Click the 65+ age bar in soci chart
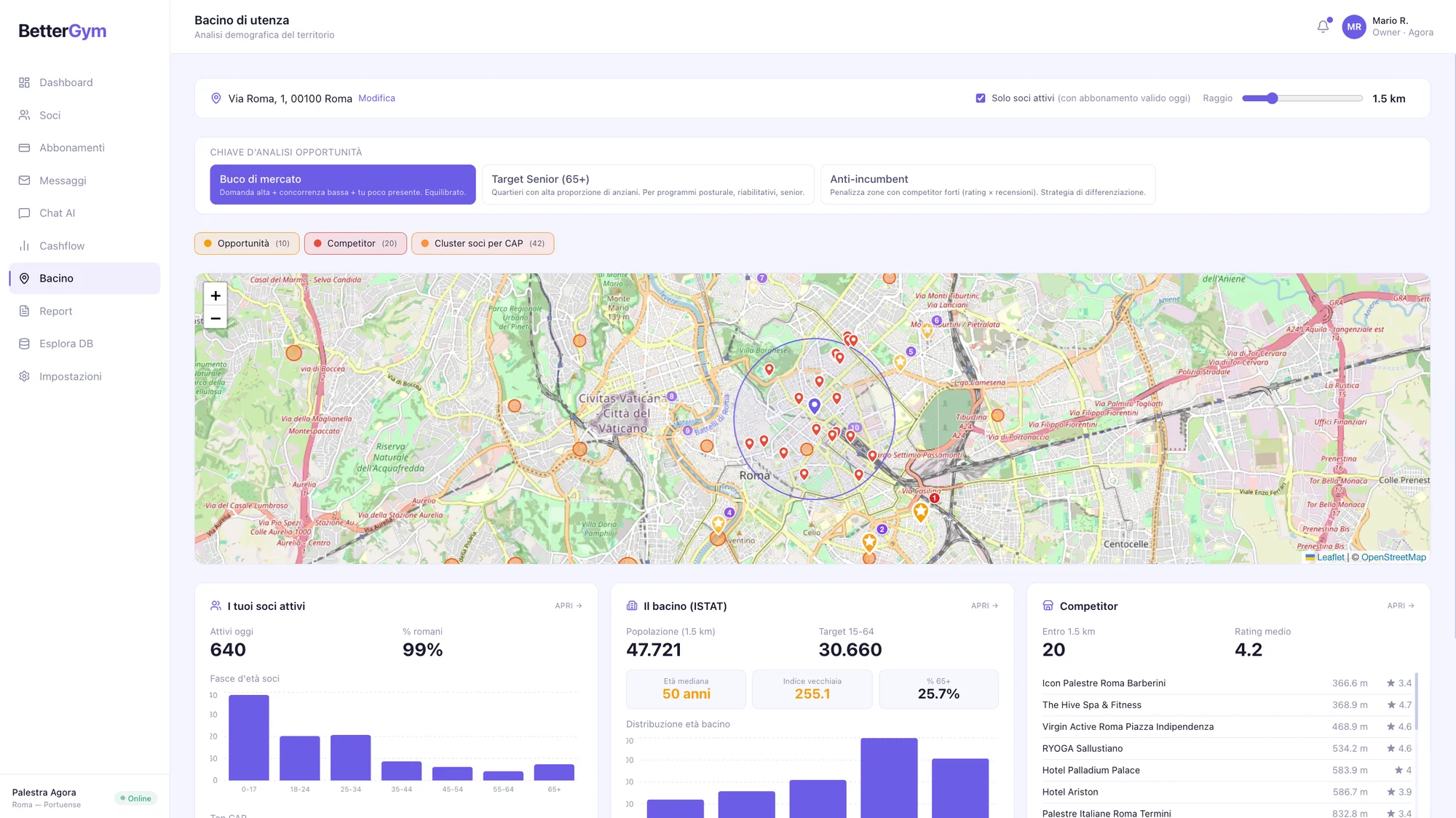Screen dimensions: 1456x818 554,772
